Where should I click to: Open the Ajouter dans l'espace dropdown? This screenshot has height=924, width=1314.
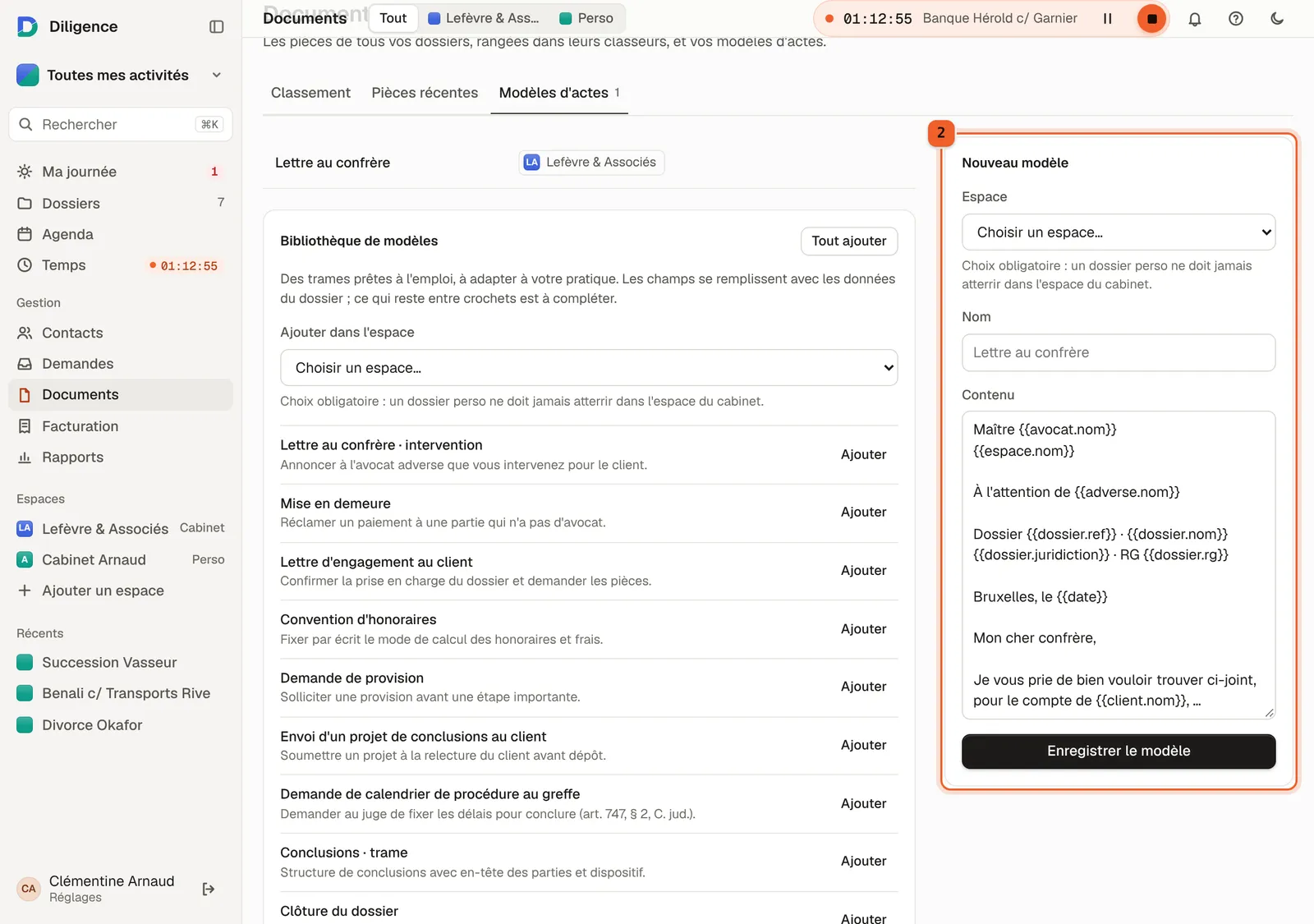[589, 368]
